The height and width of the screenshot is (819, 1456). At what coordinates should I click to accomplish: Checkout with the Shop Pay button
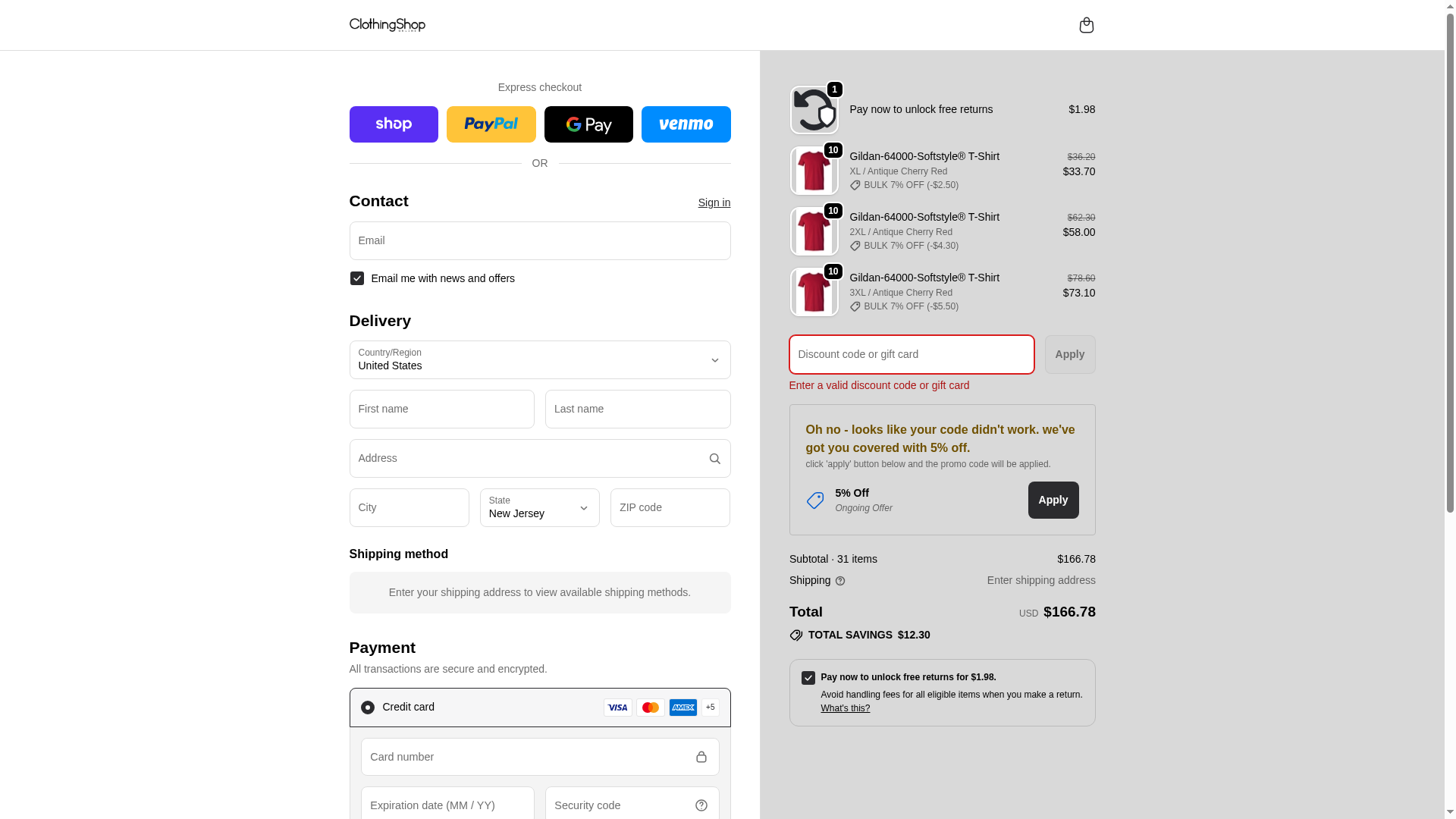(x=394, y=124)
